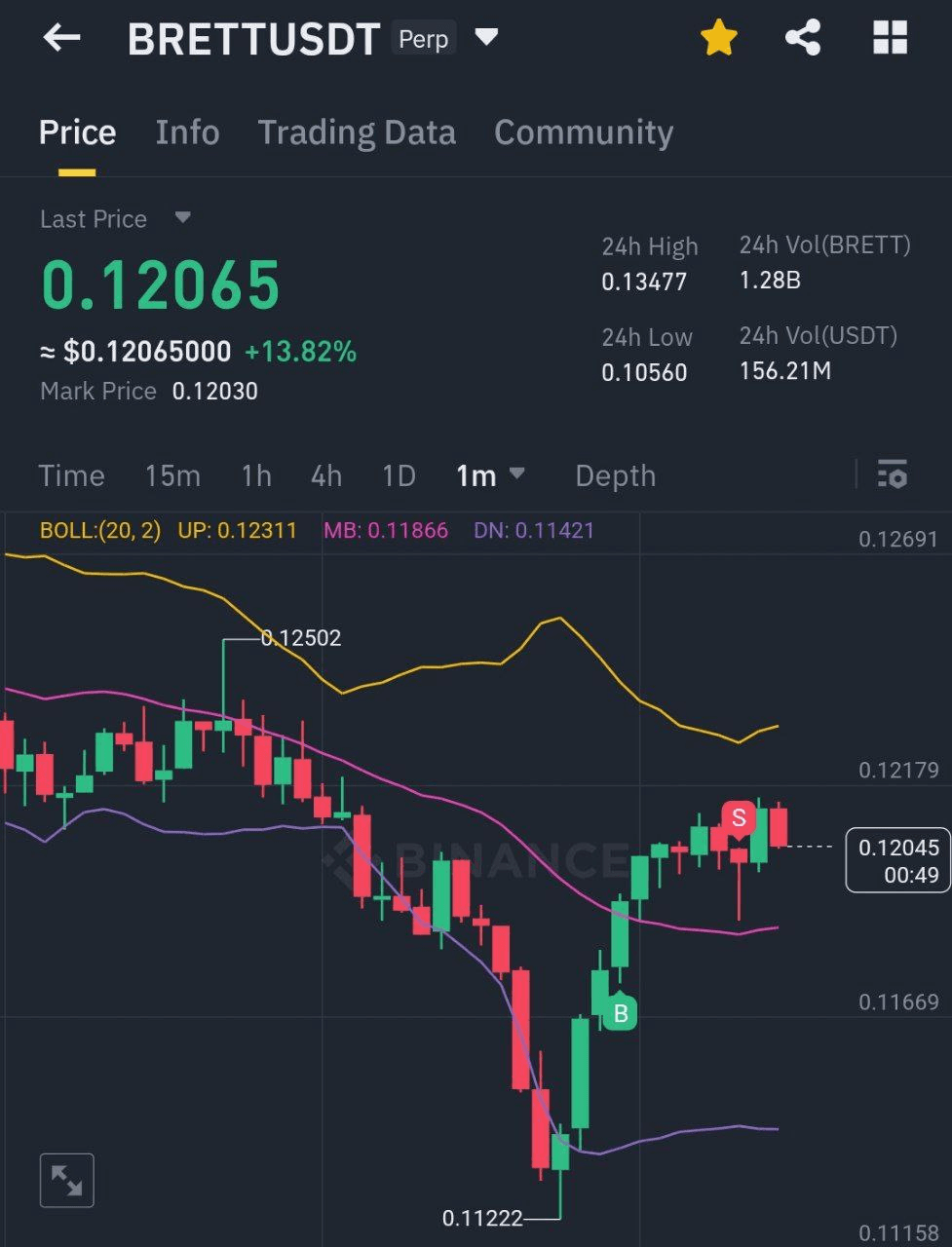Click the UP: 0.12311 band value

point(237,531)
